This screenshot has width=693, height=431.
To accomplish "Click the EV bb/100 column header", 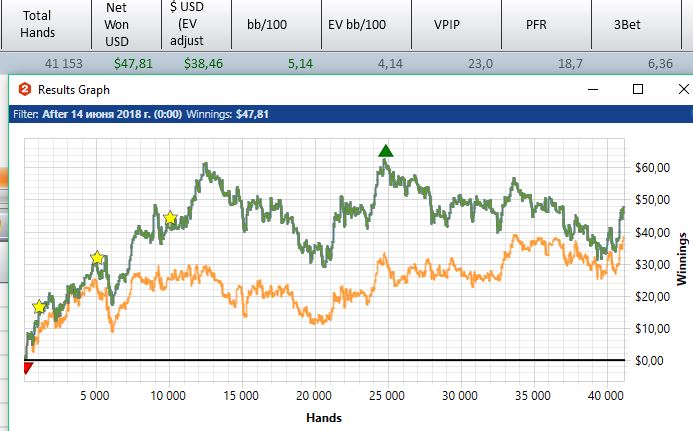I will tap(366, 24).
